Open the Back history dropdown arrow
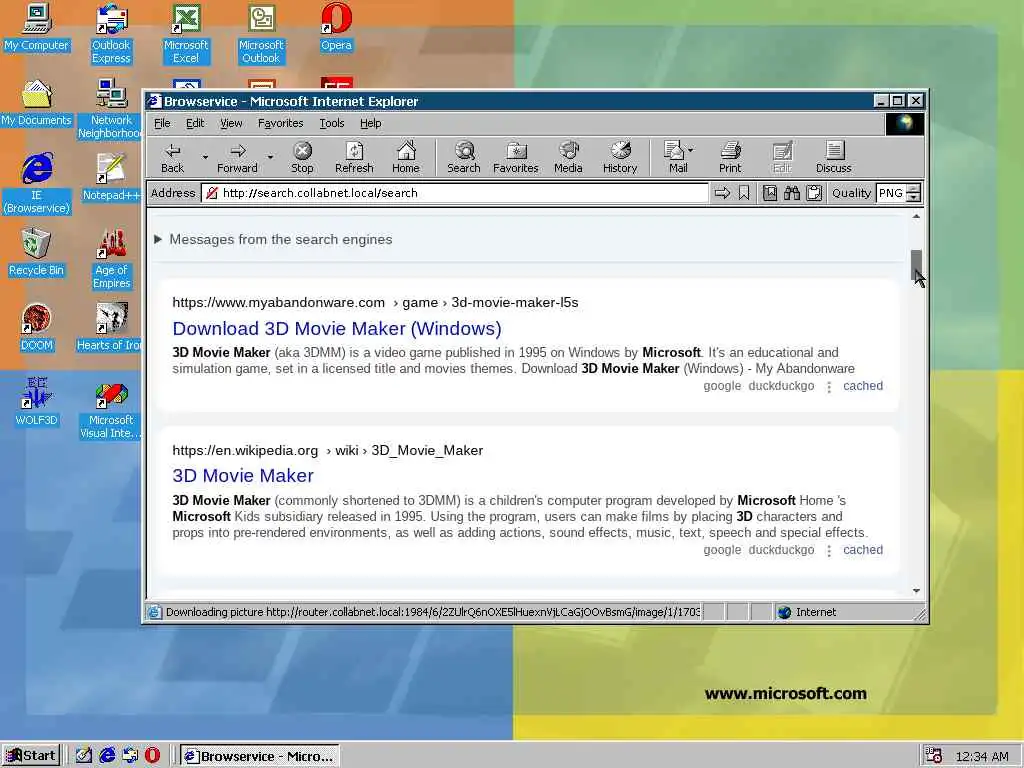This screenshot has width=1024, height=768. click(204, 157)
